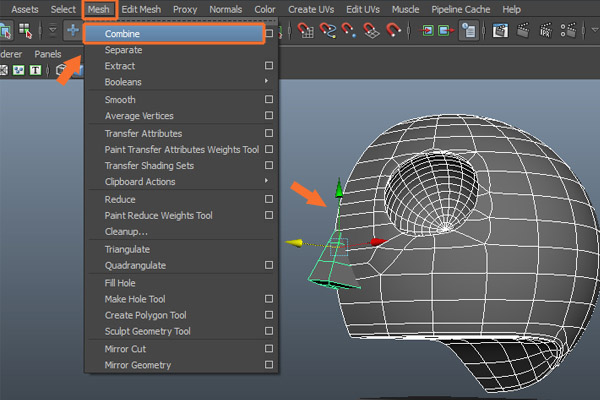
Task: Open Mirror Geometry options box
Action: point(268,365)
